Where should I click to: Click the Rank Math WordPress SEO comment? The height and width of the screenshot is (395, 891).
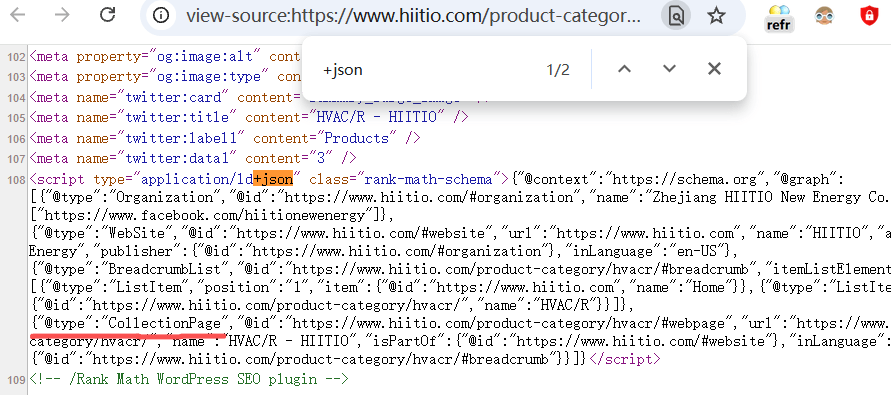point(189,379)
